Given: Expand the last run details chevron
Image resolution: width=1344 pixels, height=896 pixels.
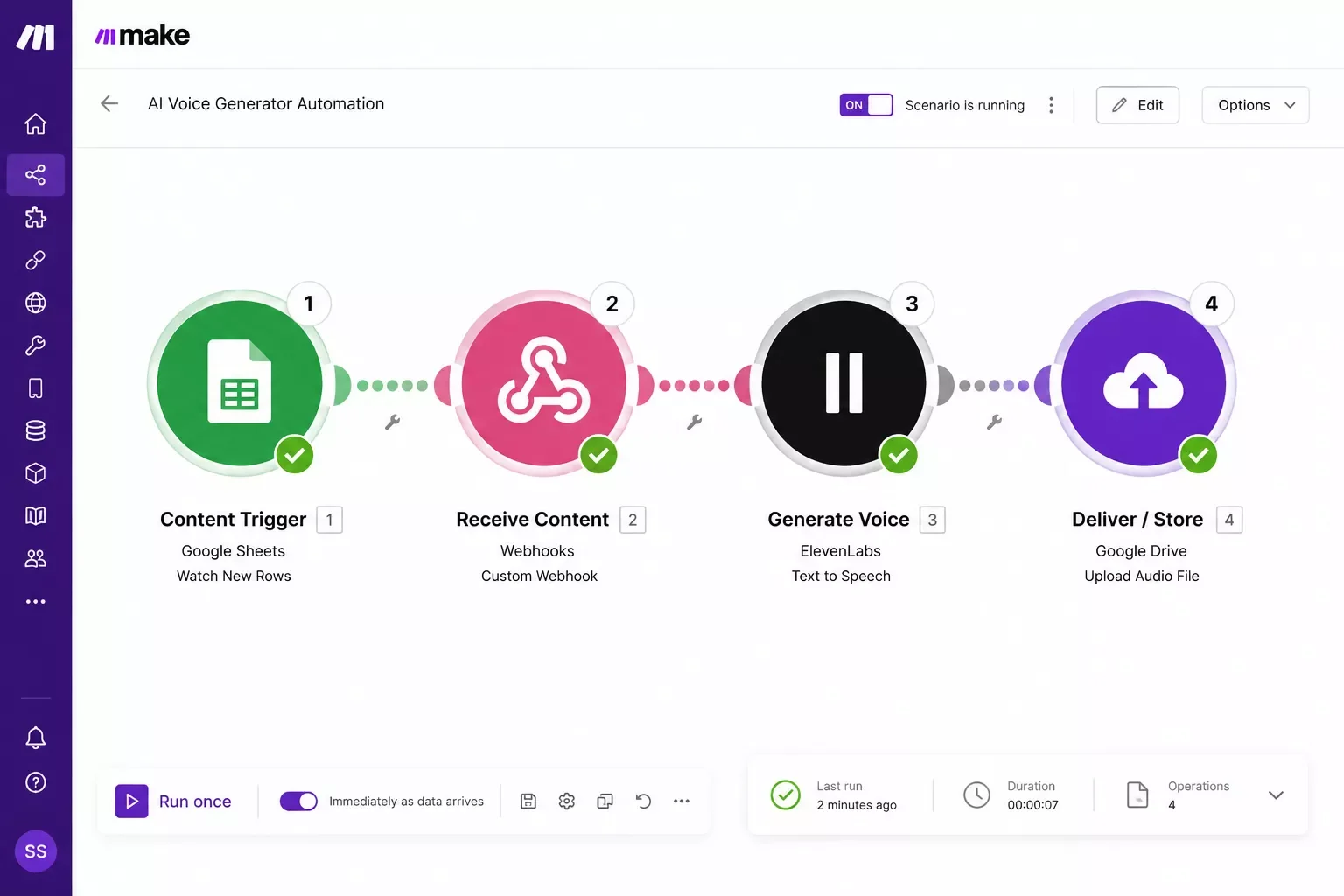Looking at the screenshot, I should (1276, 795).
